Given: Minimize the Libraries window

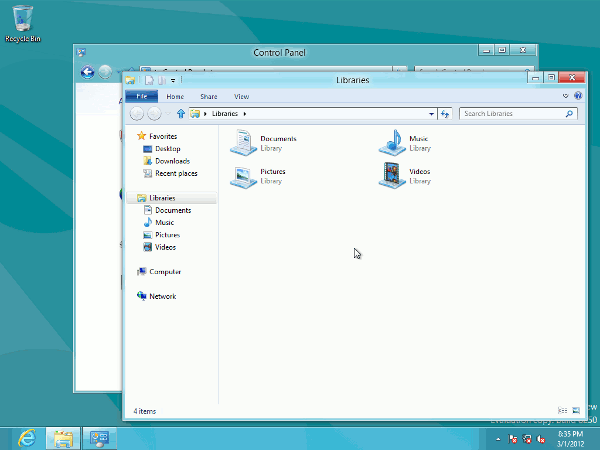Looking at the screenshot, I should coord(535,78).
